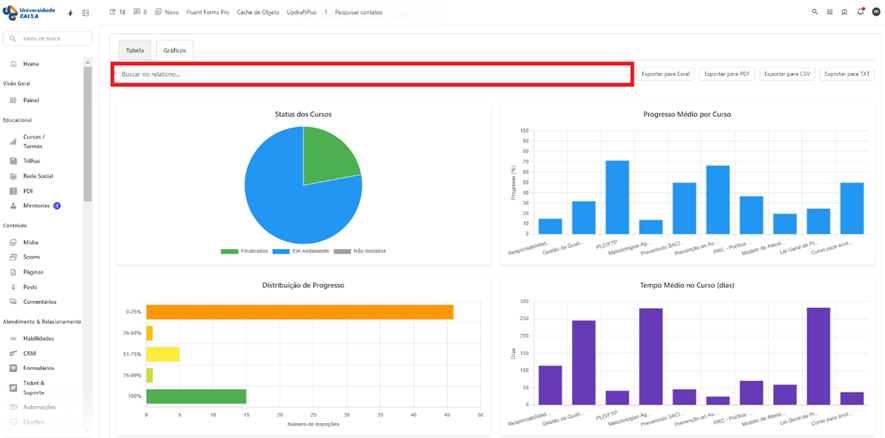
Task: Open the Novo menu in the top bar
Action: [166, 12]
